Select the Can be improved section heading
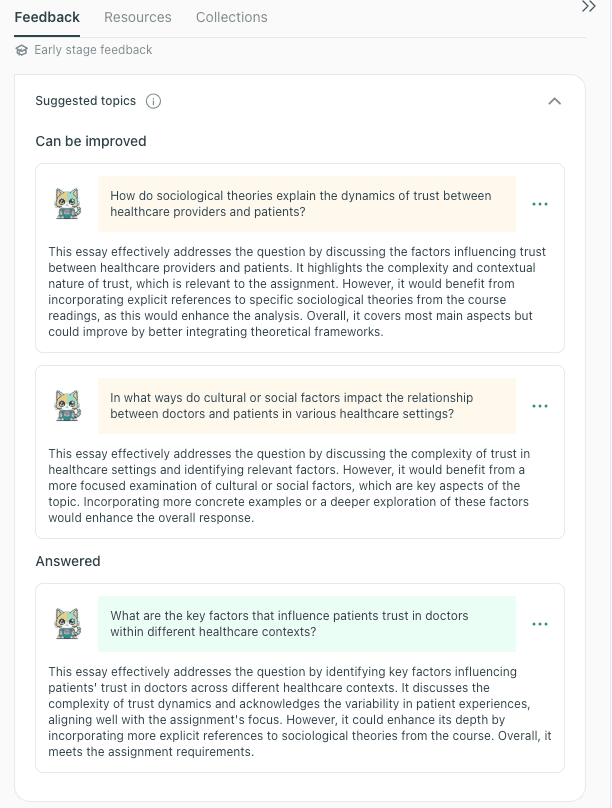The height and width of the screenshot is (808, 612). pyautogui.click(x=92, y=142)
